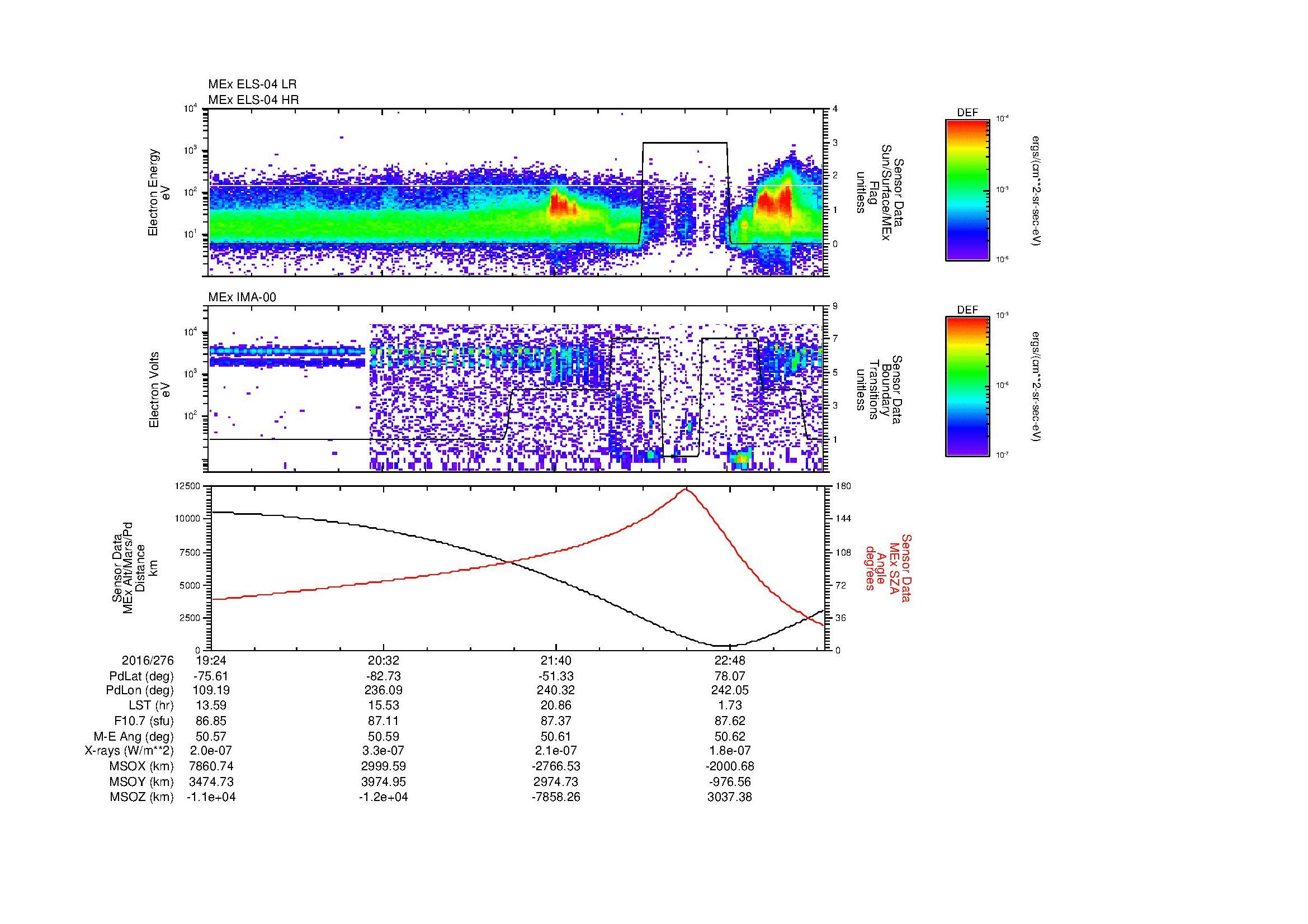This screenshot has width=1308, height=924.
Task: Click the PdLon value '109.19'
Action: click(x=211, y=690)
